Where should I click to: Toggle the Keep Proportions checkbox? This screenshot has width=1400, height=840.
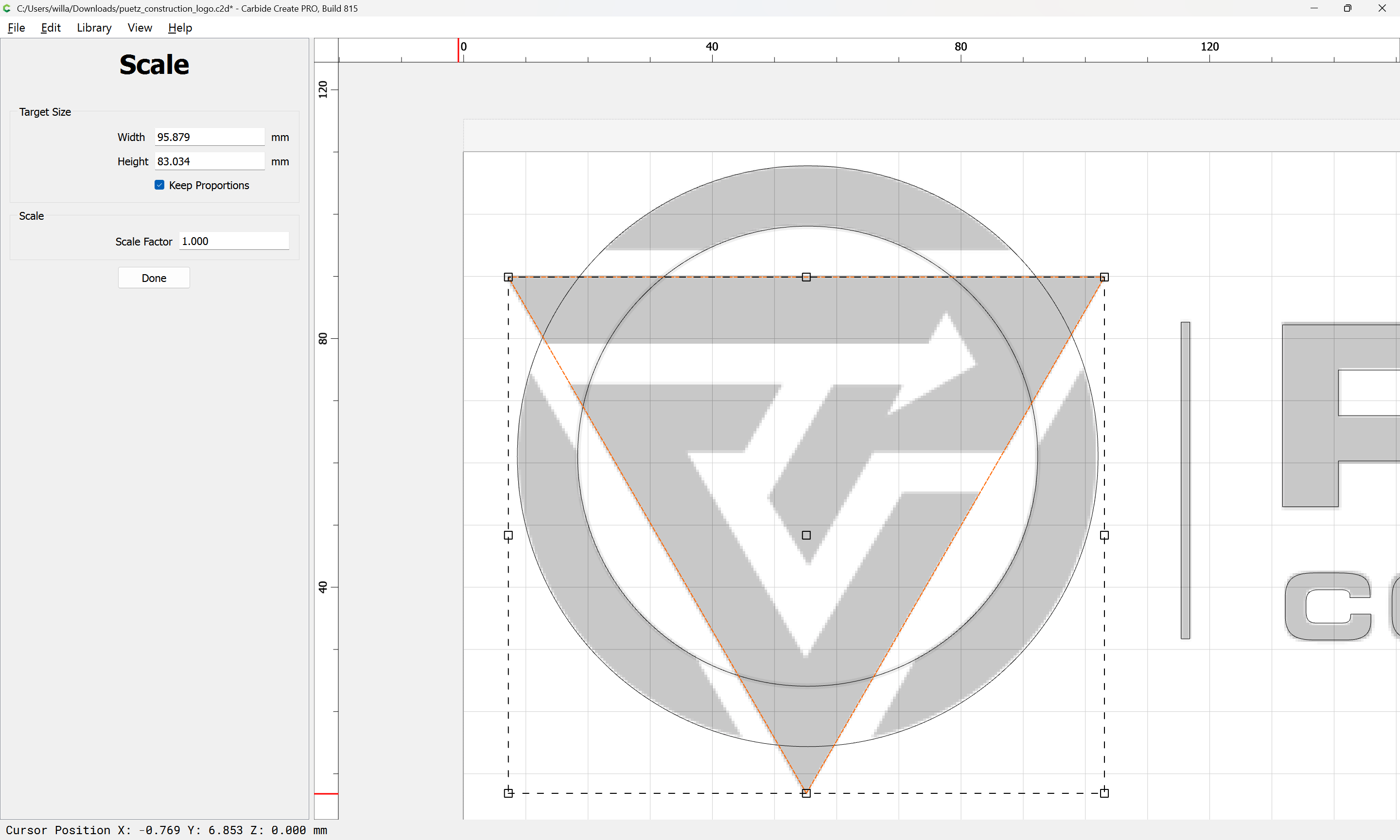point(159,185)
